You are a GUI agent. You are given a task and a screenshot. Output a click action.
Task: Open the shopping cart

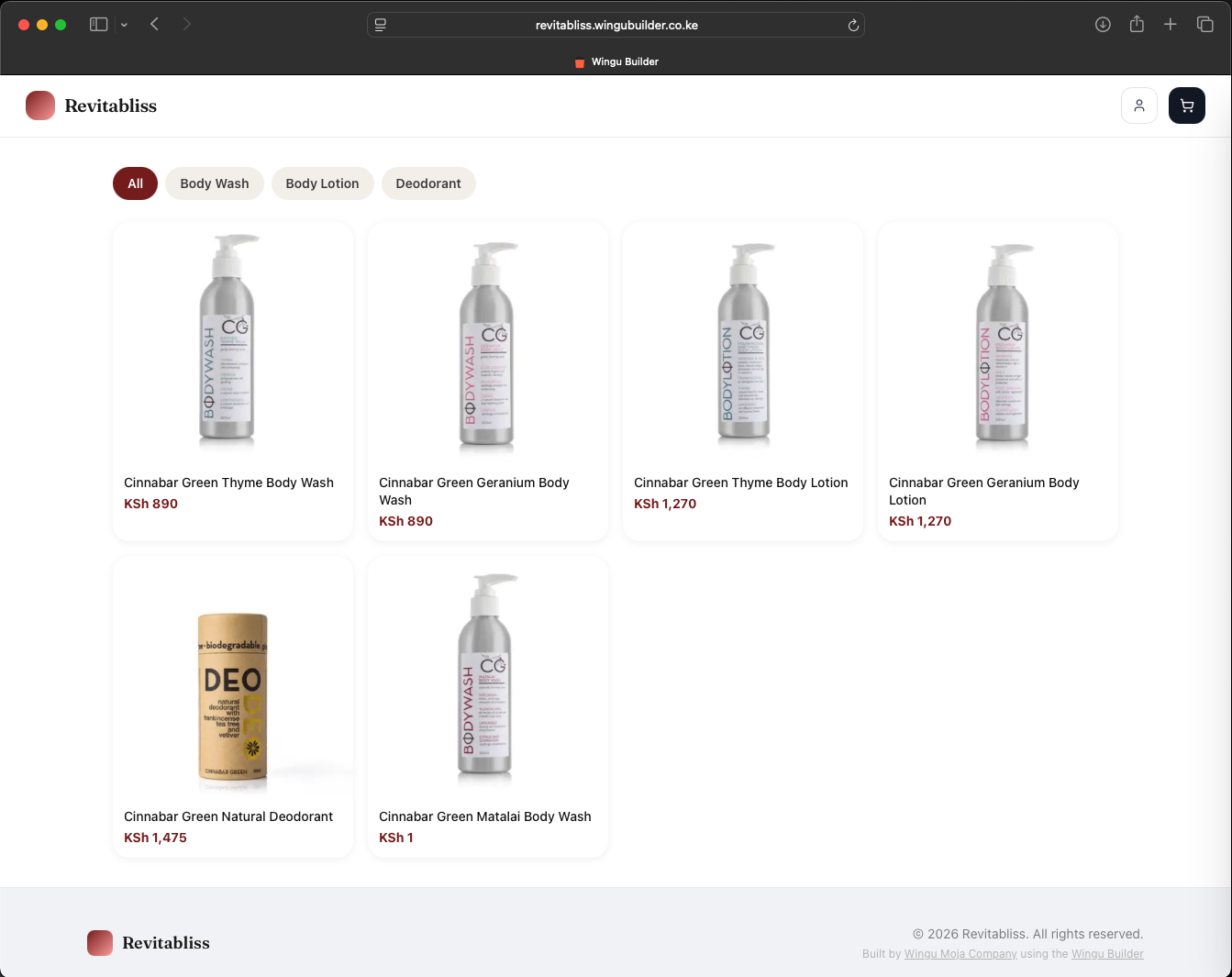[1186, 105]
